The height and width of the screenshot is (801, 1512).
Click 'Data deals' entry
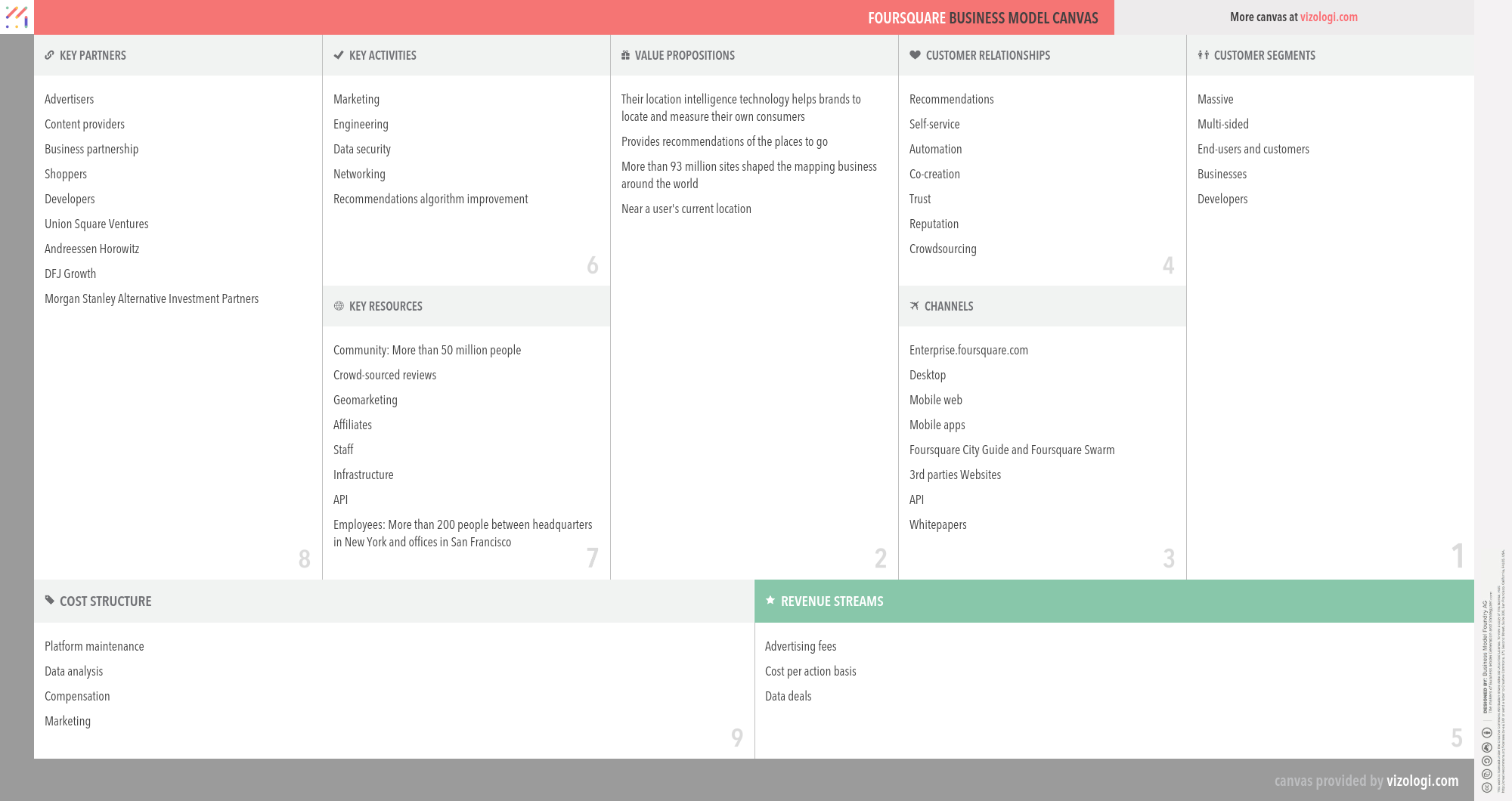(788, 696)
